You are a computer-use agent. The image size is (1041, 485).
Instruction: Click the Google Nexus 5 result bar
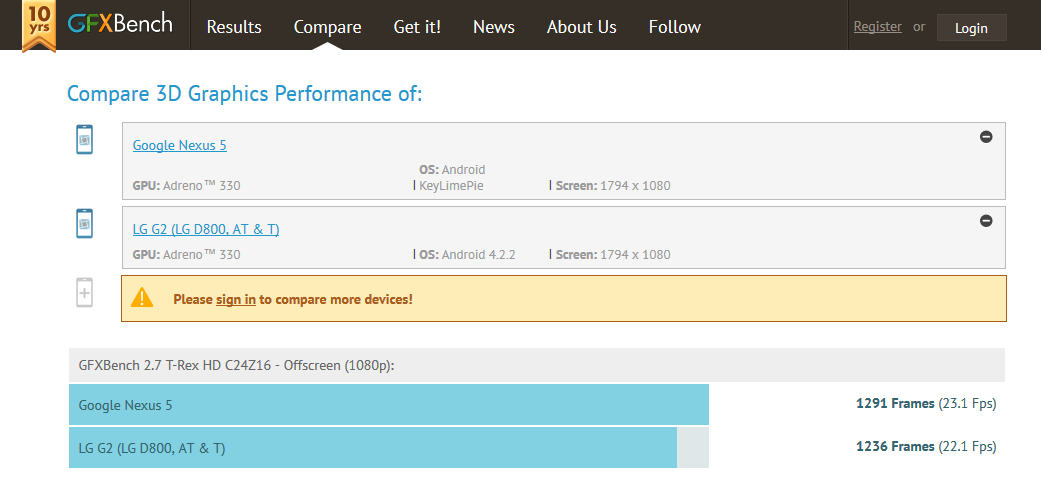point(389,405)
